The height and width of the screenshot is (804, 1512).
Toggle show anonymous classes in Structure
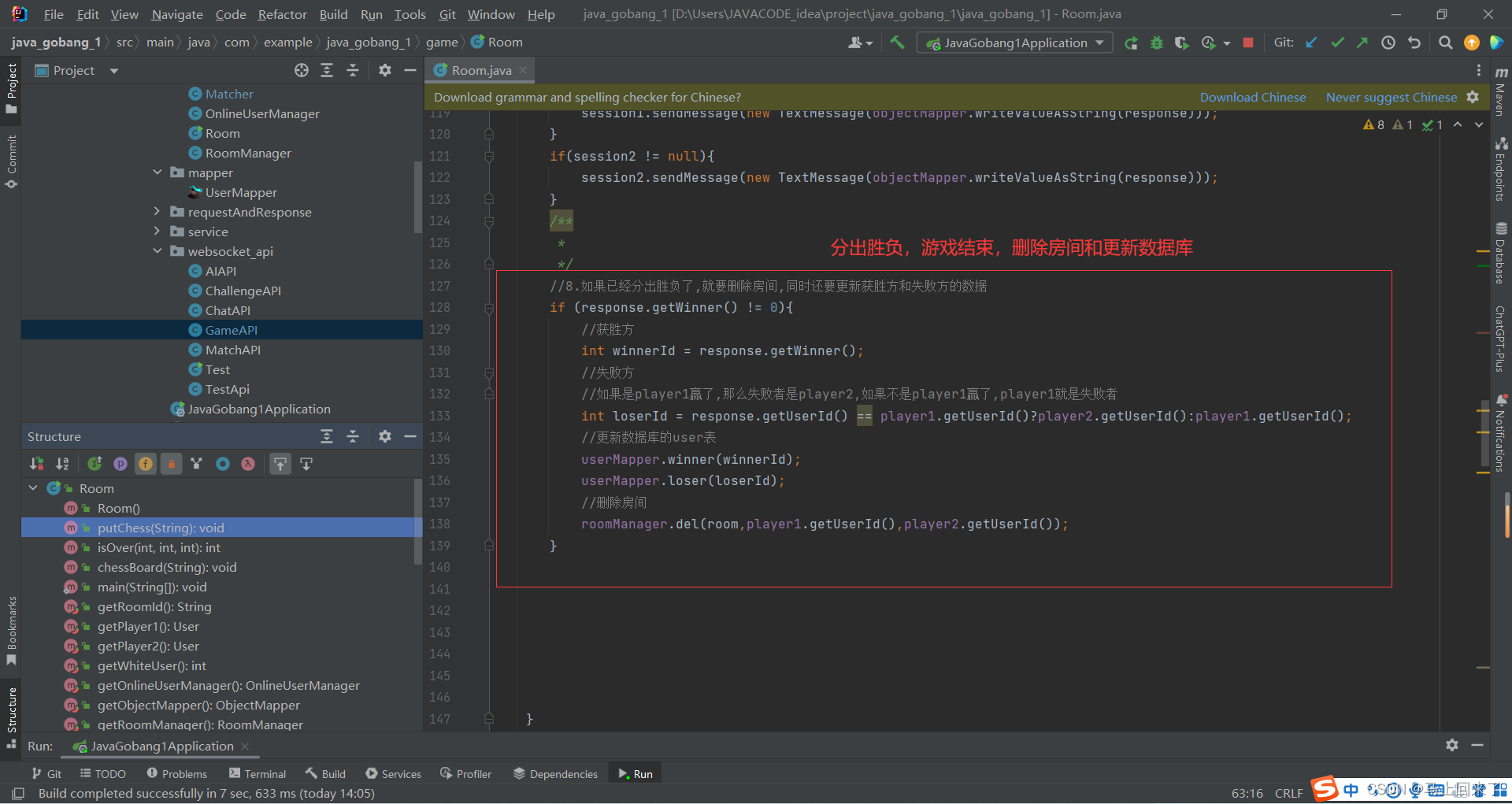pyautogui.click(x=223, y=464)
